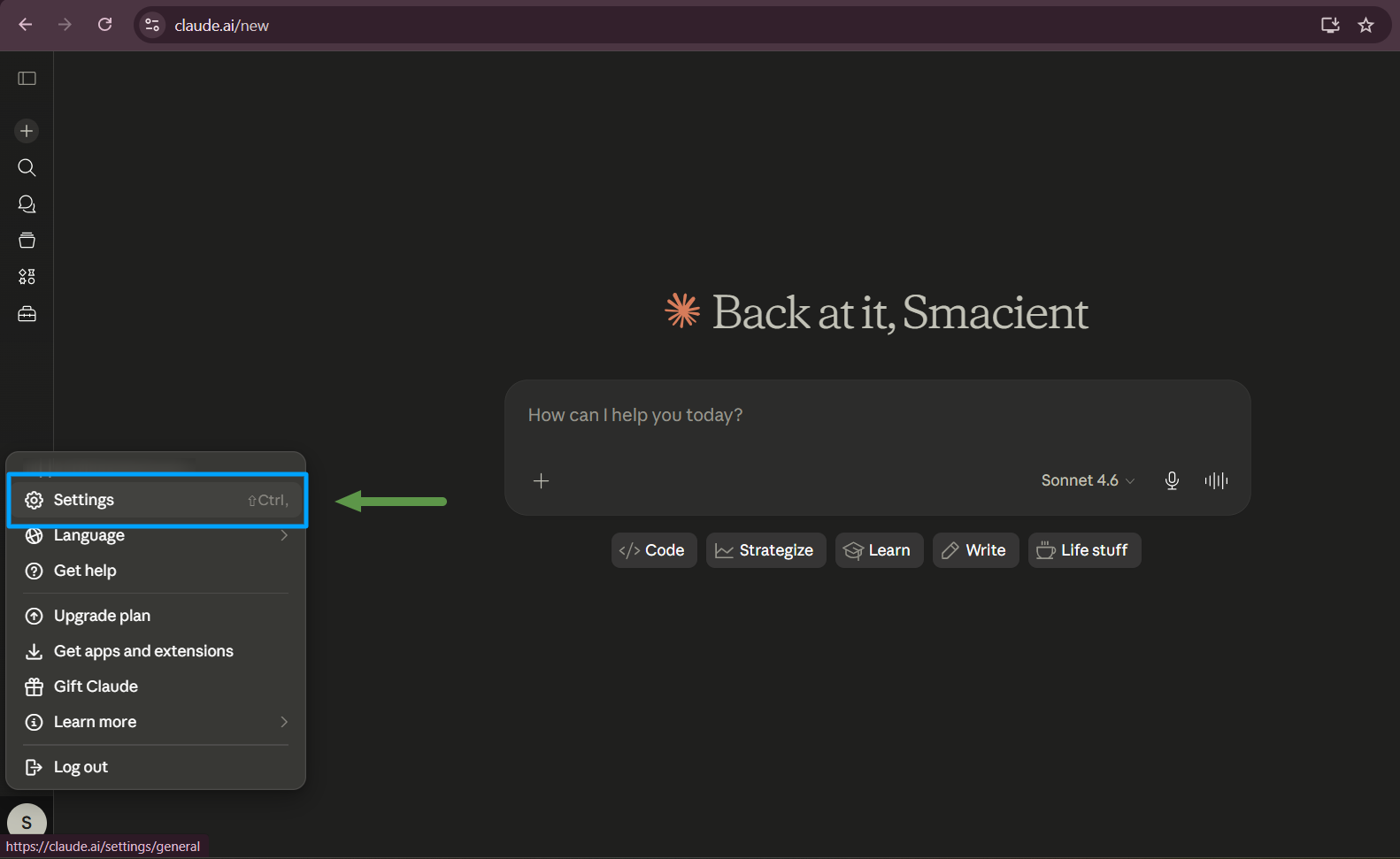The image size is (1400, 859).
Task: Click the user avatar S
Action: tap(27, 822)
